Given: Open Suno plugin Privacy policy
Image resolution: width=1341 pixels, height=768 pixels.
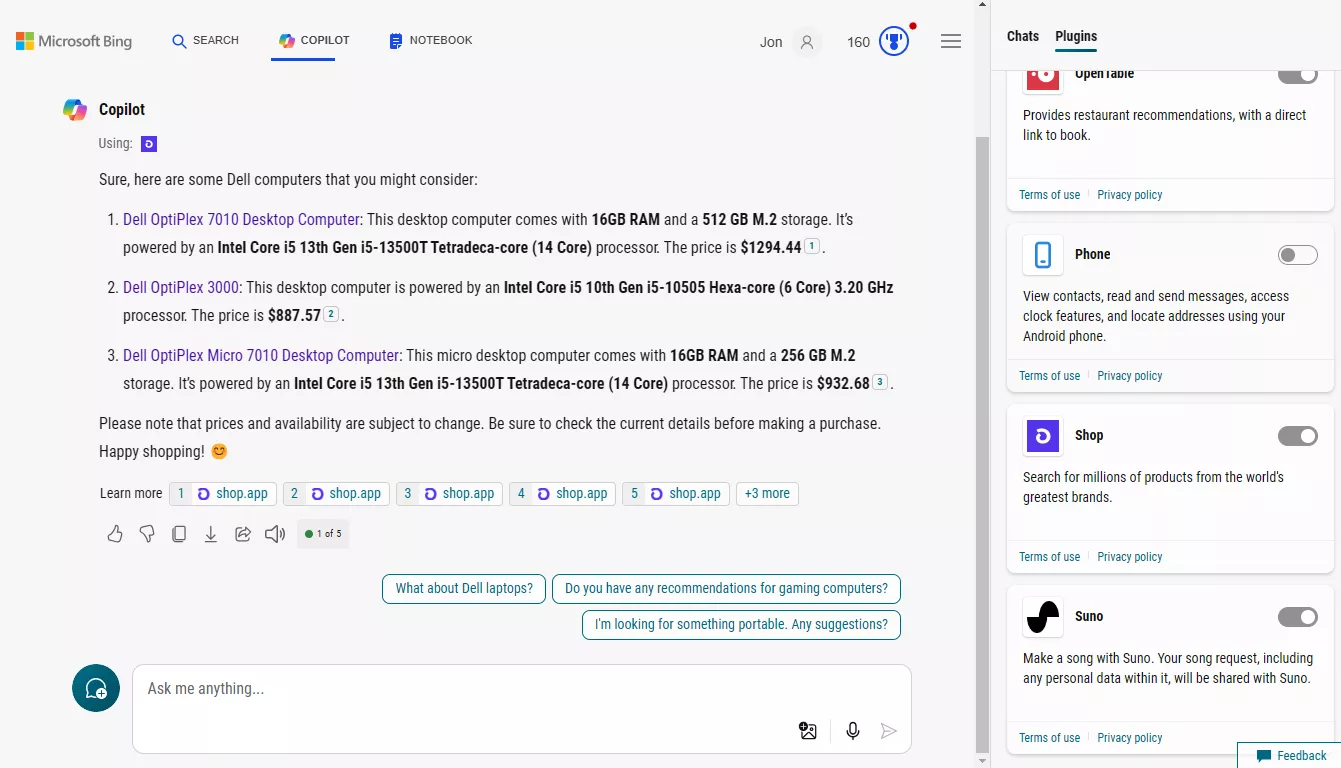Looking at the screenshot, I should (x=1129, y=738).
